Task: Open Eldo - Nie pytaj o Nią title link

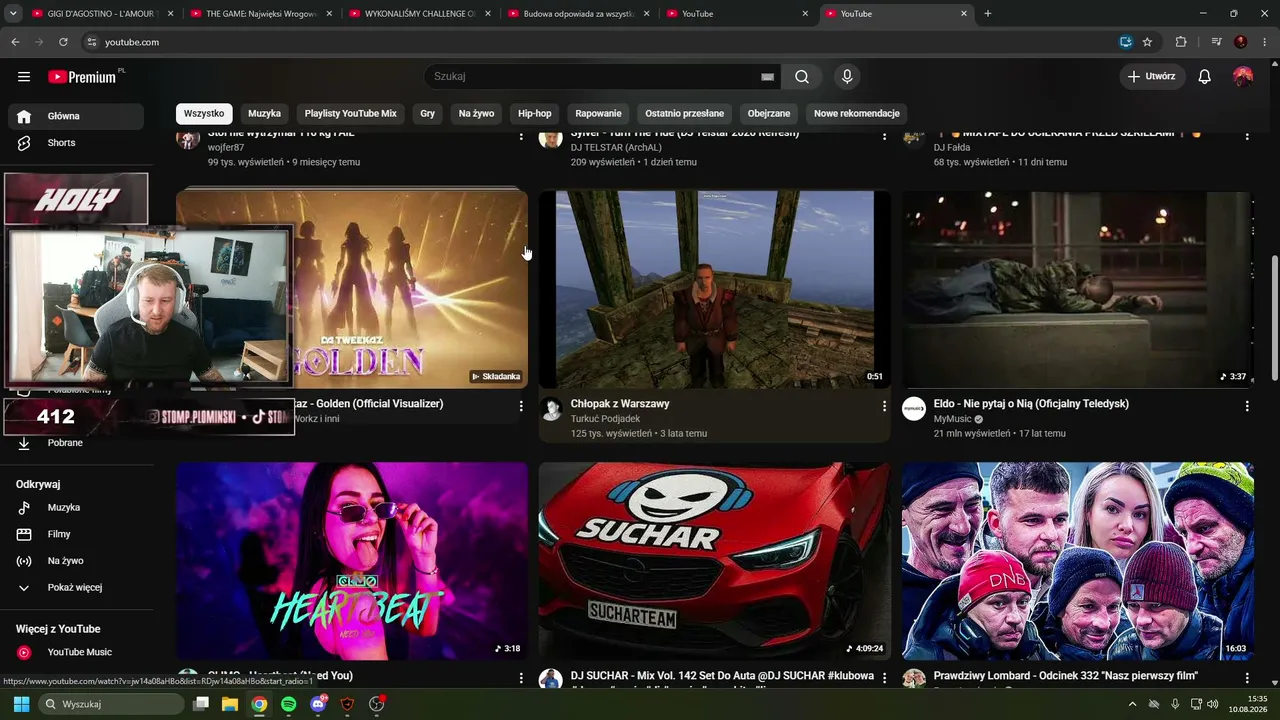Action: tap(1031, 404)
